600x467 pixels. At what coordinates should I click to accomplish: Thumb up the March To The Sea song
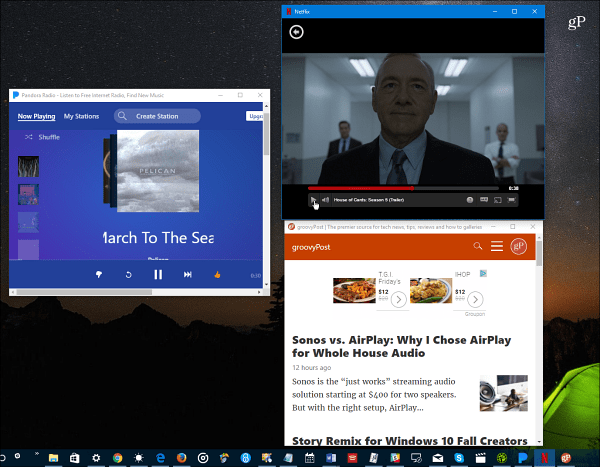point(217,274)
